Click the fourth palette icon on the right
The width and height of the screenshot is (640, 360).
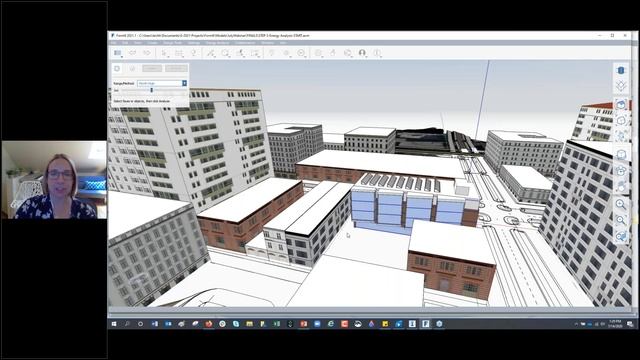click(621, 120)
